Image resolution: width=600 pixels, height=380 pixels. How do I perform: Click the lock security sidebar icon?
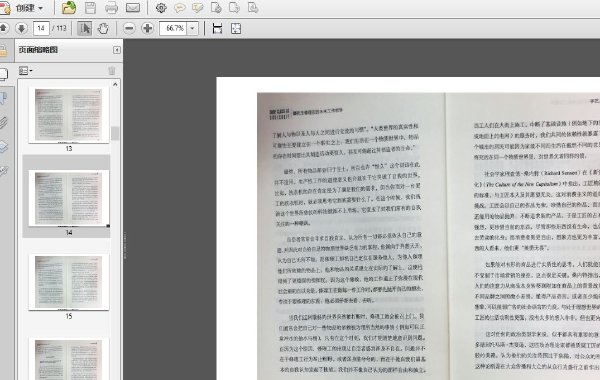[3, 51]
